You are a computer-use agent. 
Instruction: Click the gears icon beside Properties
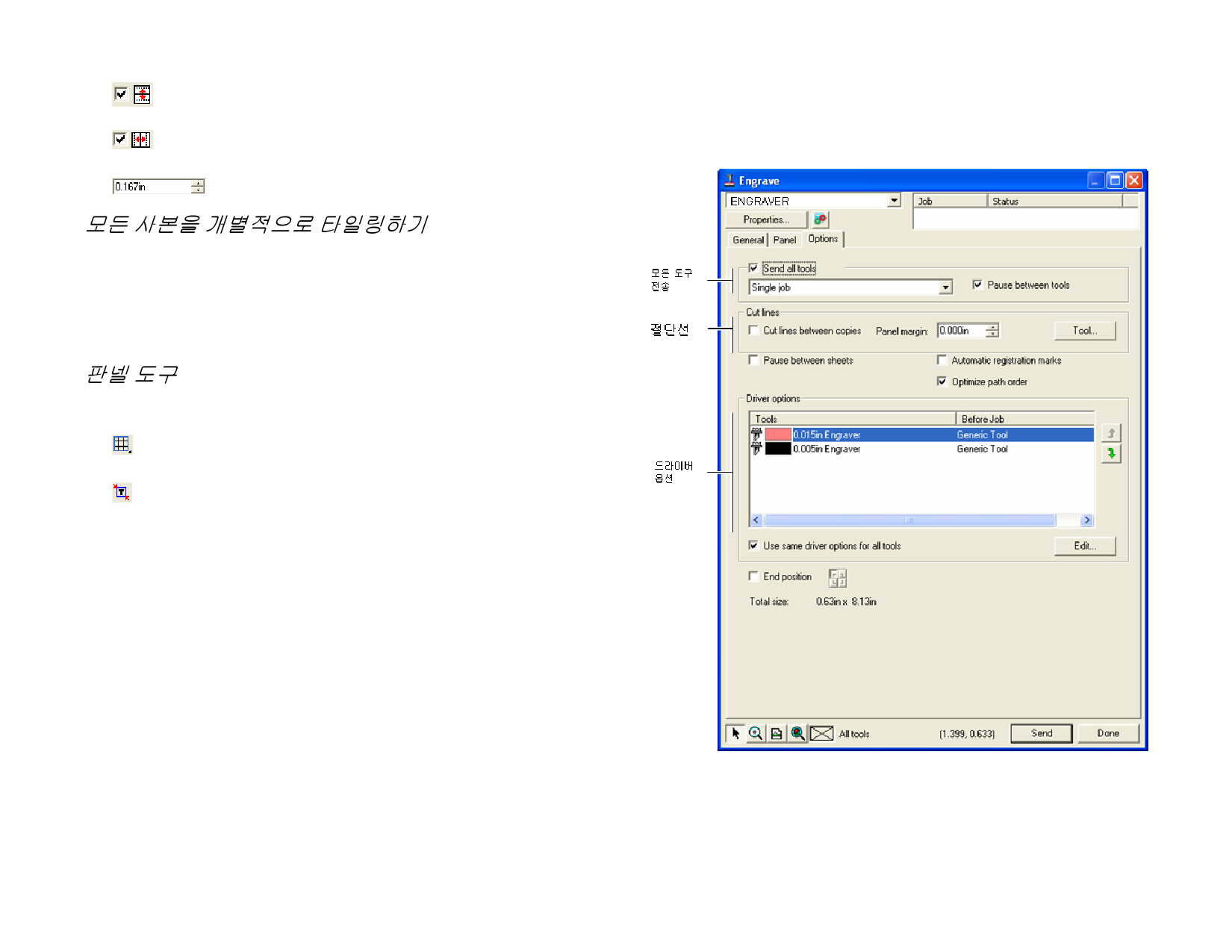click(820, 220)
